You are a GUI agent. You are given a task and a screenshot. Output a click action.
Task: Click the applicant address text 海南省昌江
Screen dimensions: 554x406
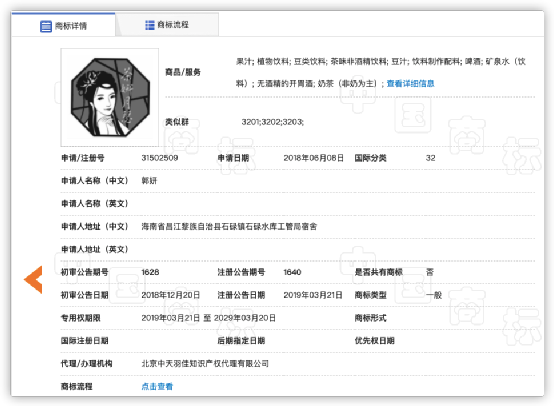tap(229, 226)
